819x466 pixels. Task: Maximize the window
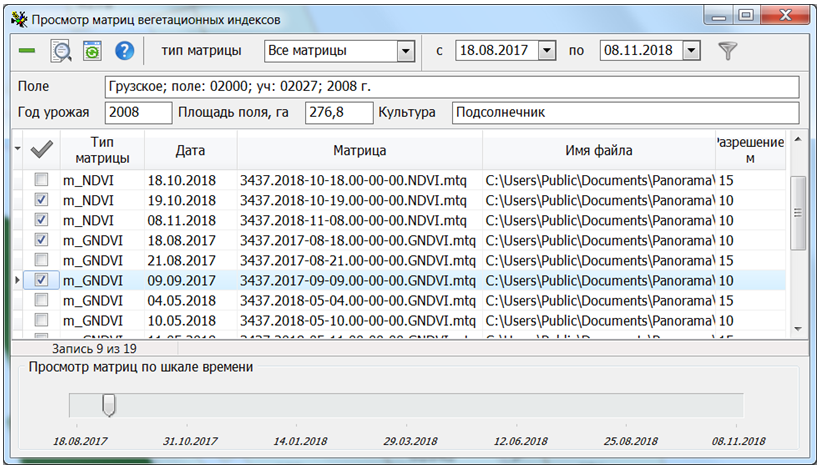coord(746,17)
